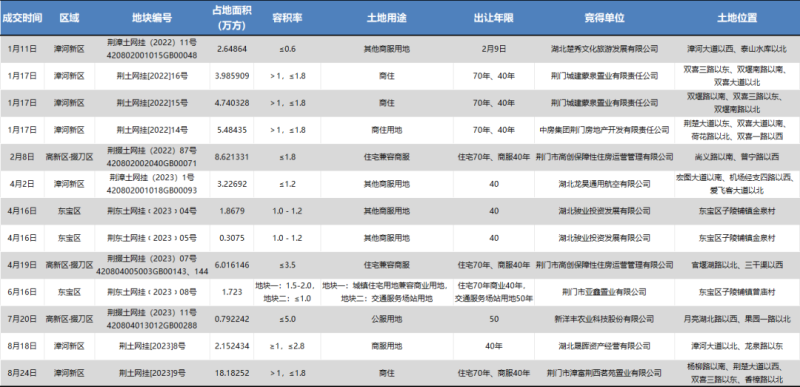Image resolution: width=800 pixels, height=387 pixels.
Task: Select the 6月16日 date cell
Action: (x=22, y=292)
